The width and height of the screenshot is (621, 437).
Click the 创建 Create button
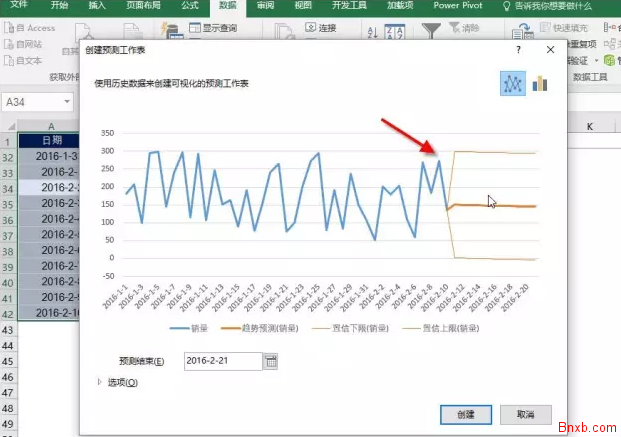(466, 413)
